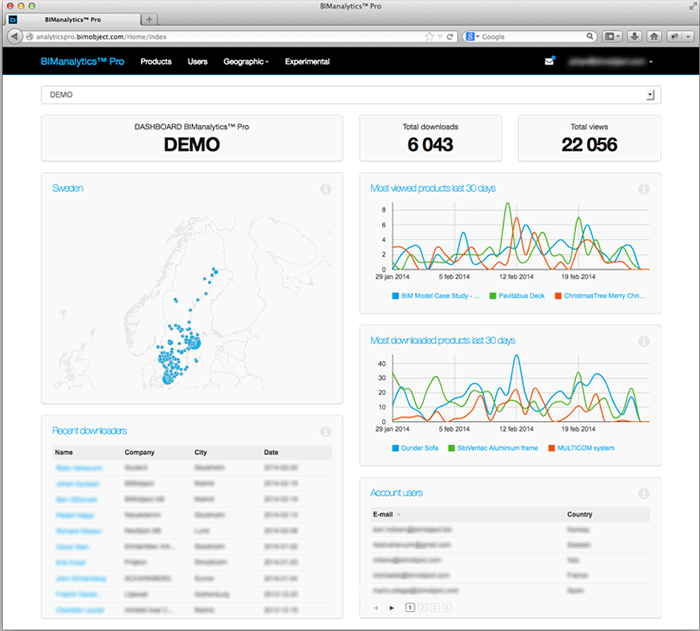Image resolution: width=700 pixels, height=631 pixels.
Task: Open the bookmarks toolbar menu icon
Action: coord(612,37)
